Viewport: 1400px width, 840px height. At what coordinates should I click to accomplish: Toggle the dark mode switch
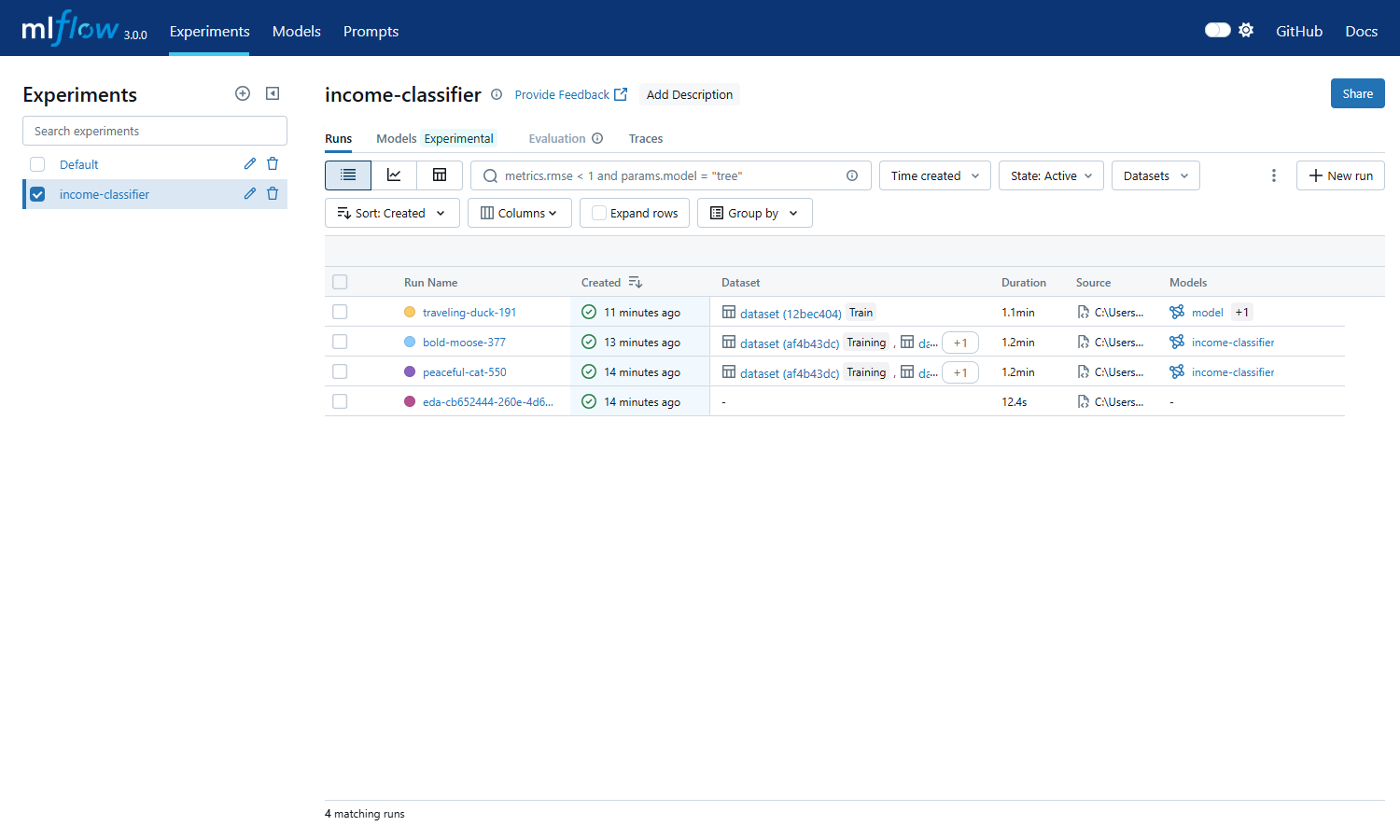coord(1218,31)
